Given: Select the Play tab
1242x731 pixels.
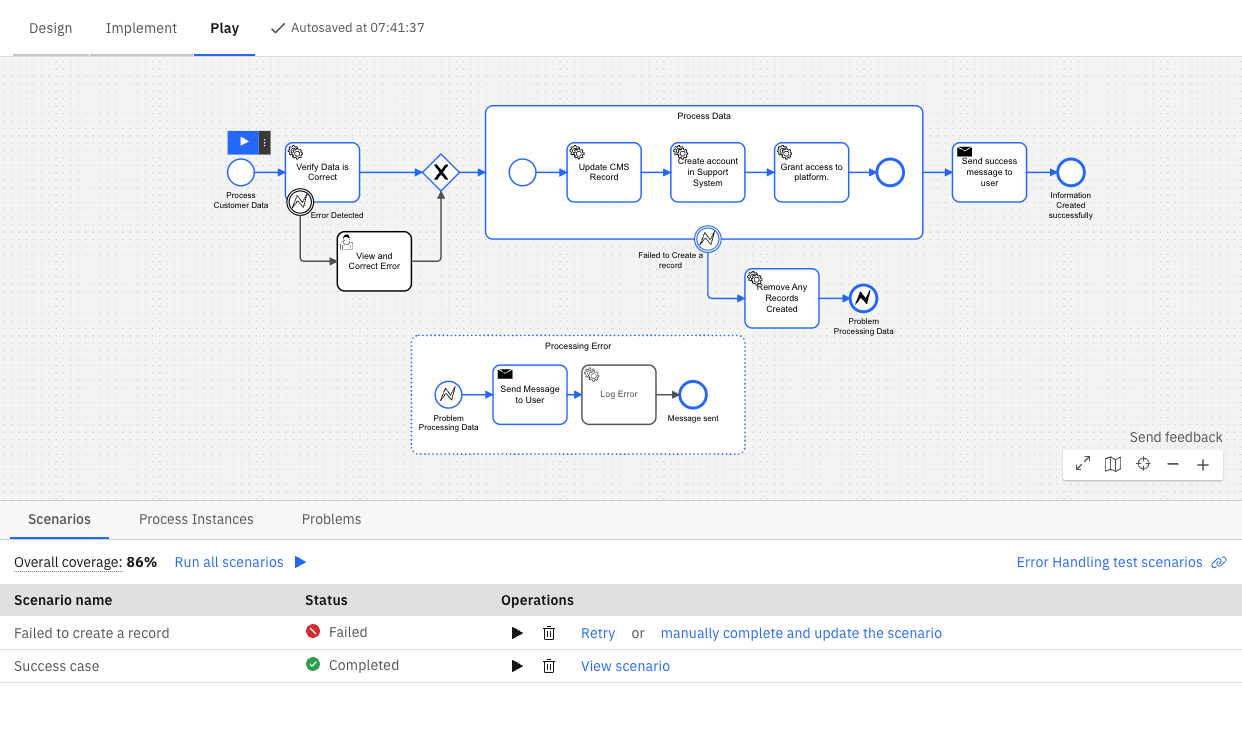Looking at the screenshot, I should pyautogui.click(x=224, y=28).
